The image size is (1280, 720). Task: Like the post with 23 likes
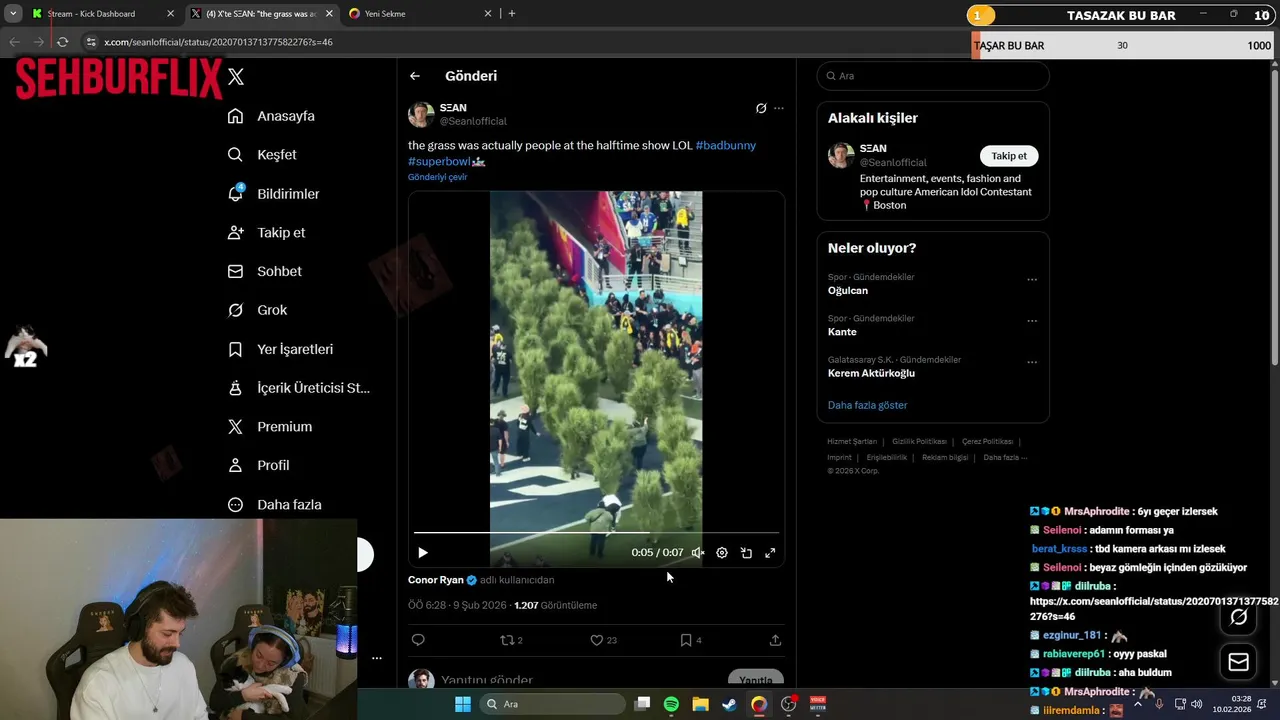click(x=603, y=640)
